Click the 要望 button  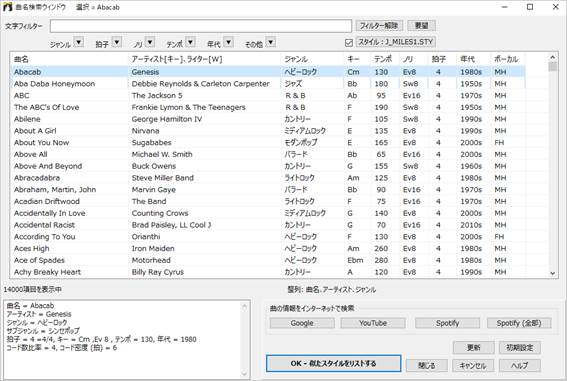(421, 26)
